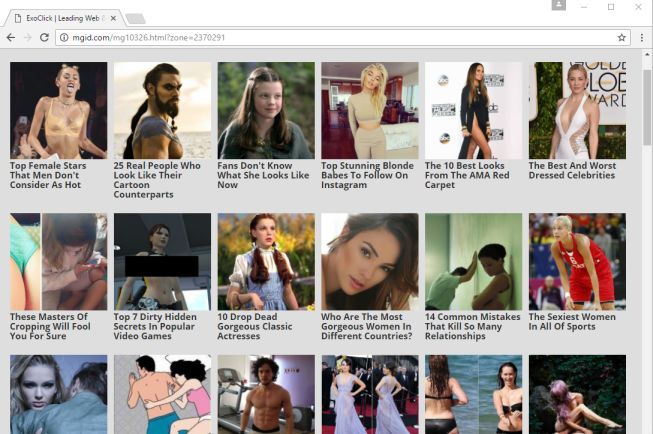
Task: Click the shirtless man gym thumbnail
Action: tap(266, 394)
